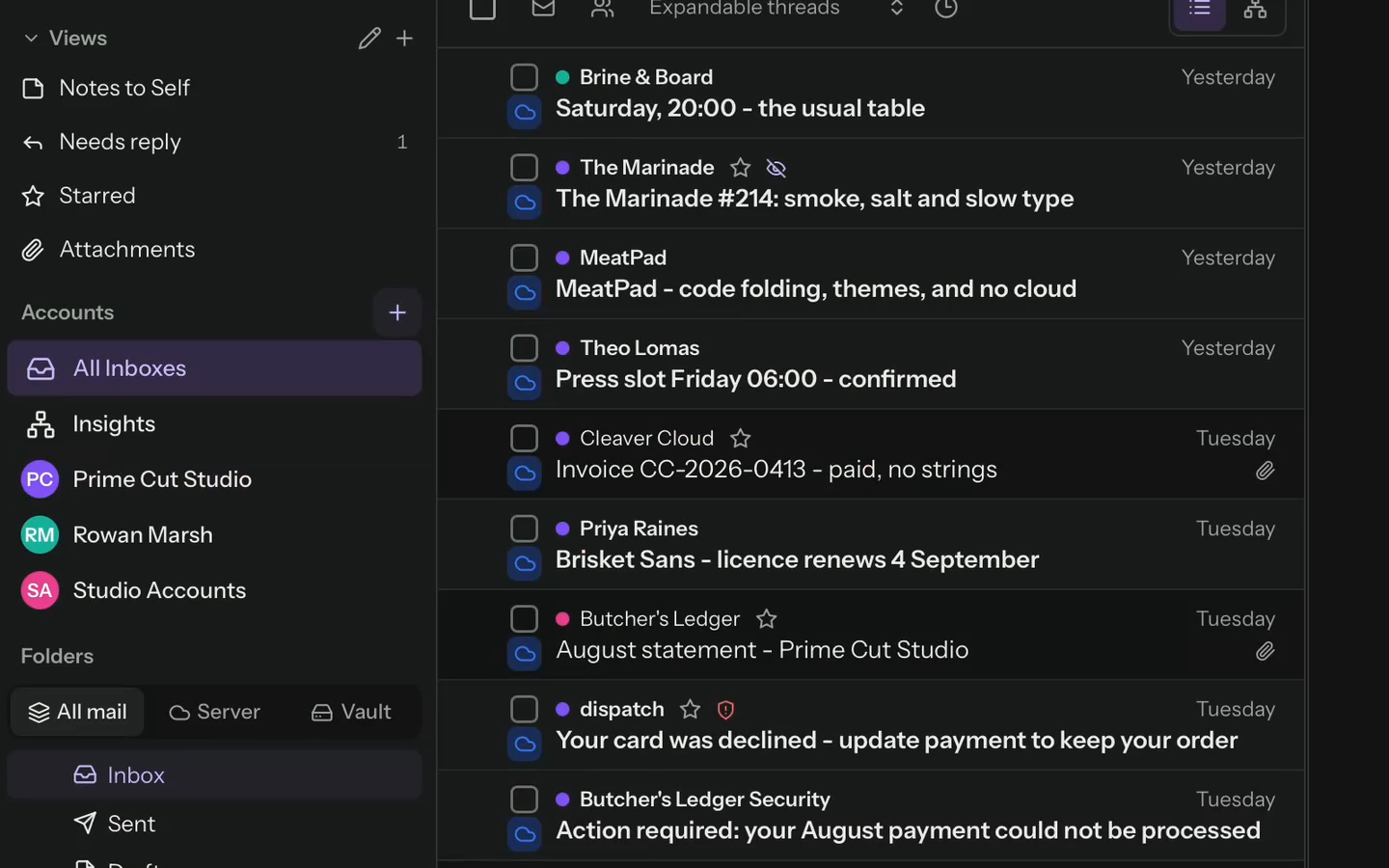Image resolution: width=1389 pixels, height=868 pixels.
Task: Click the cloud icon on the Theo Lomas email
Action: pyautogui.click(x=525, y=383)
